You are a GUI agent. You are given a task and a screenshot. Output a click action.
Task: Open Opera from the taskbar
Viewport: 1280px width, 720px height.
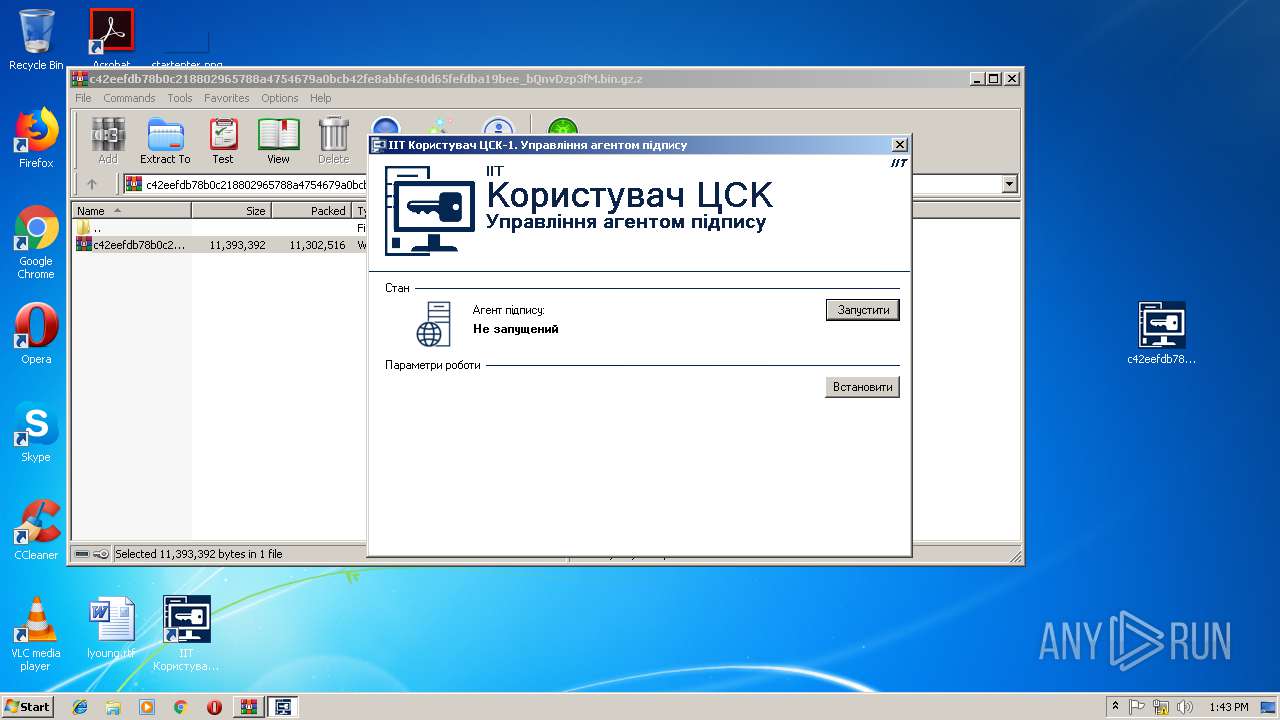pyautogui.click(x=214, y=707)
